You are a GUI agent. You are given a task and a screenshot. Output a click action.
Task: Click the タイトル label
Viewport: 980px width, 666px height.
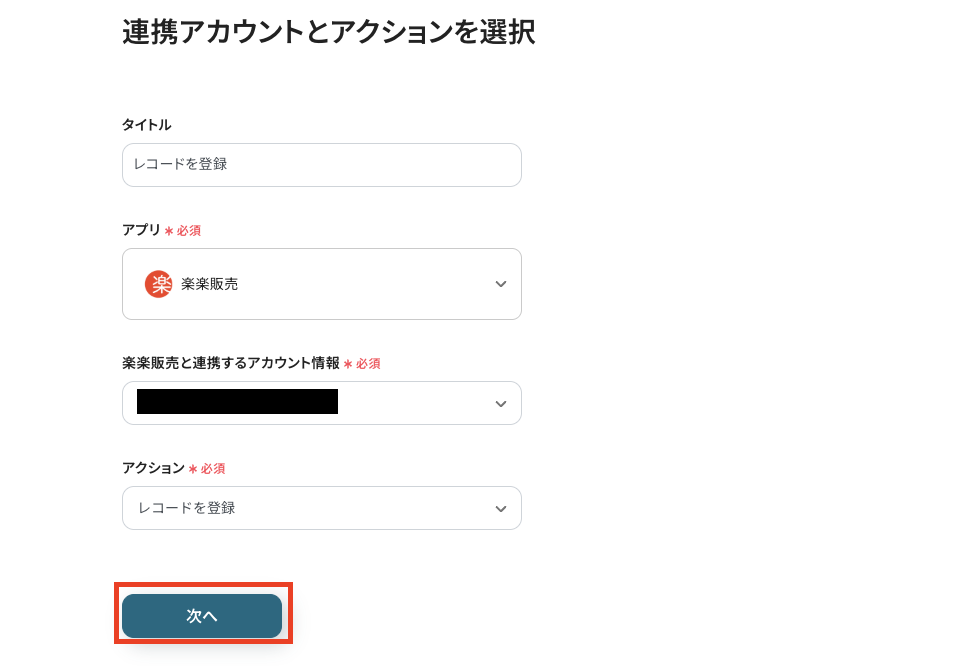(x=145, y=124)
